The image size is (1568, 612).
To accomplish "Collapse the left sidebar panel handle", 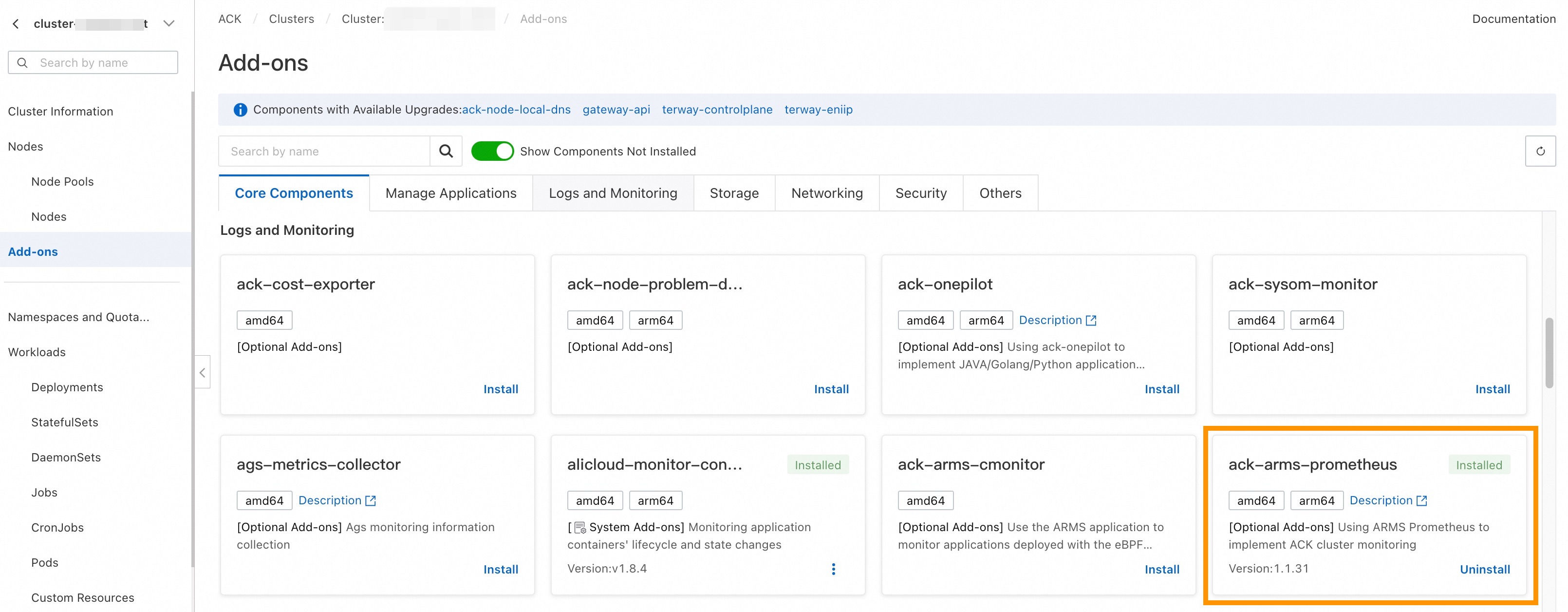I will pos(203,372).
